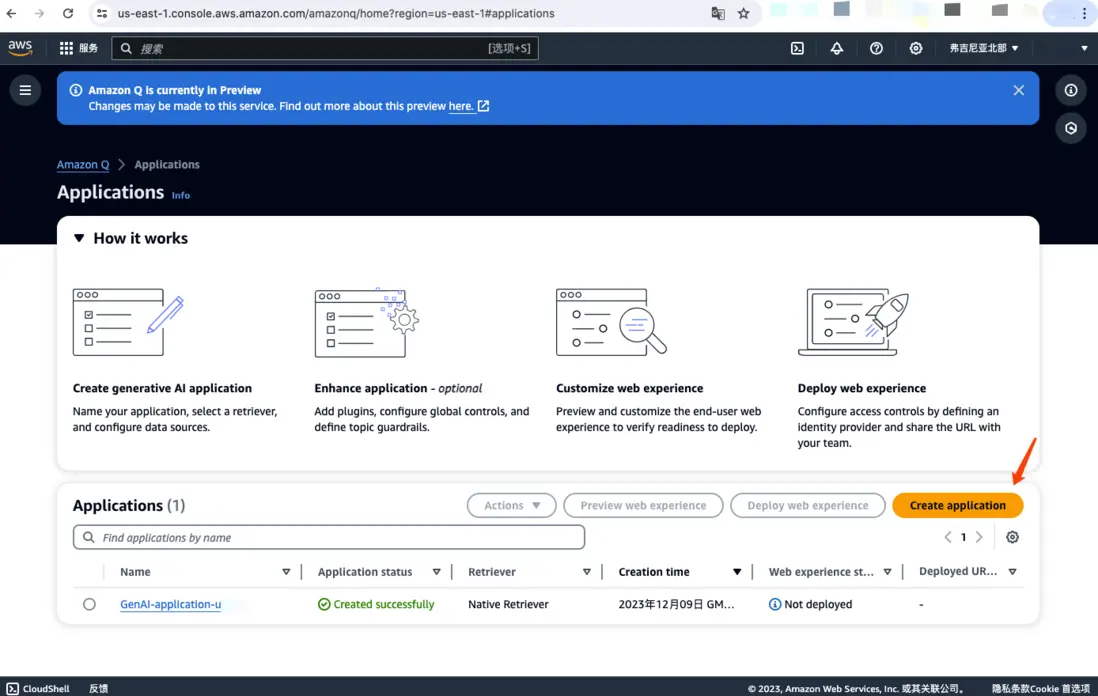Launch CloudShell from the top bar
This screenshot has height=696, width=1098.
pos(798,48)
